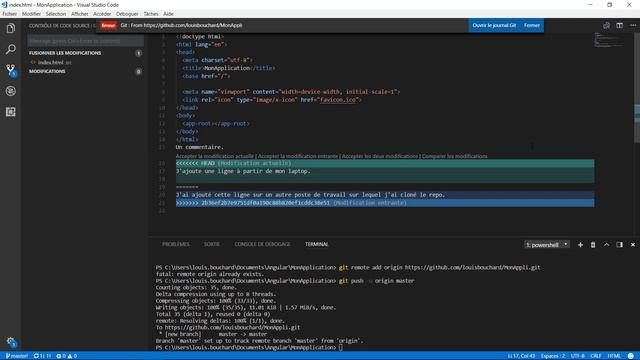Open the Aide menu

tap(168, 14)
